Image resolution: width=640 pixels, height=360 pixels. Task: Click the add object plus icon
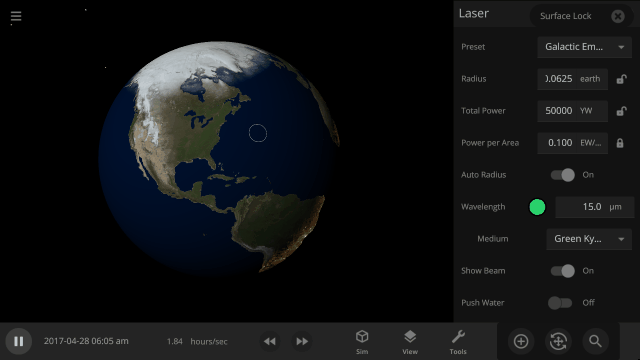tap(521, 341)
